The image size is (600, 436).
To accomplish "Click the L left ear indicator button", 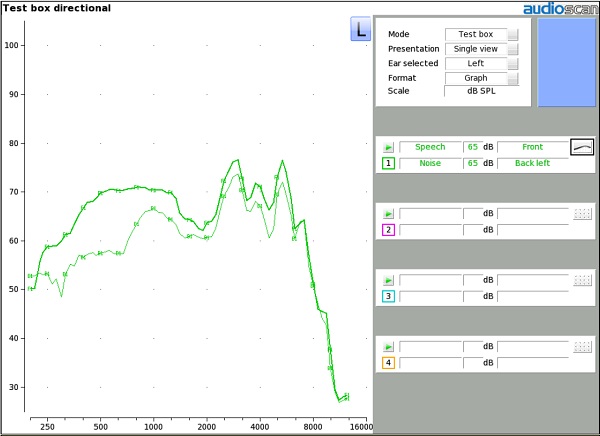I will (360, 29).
